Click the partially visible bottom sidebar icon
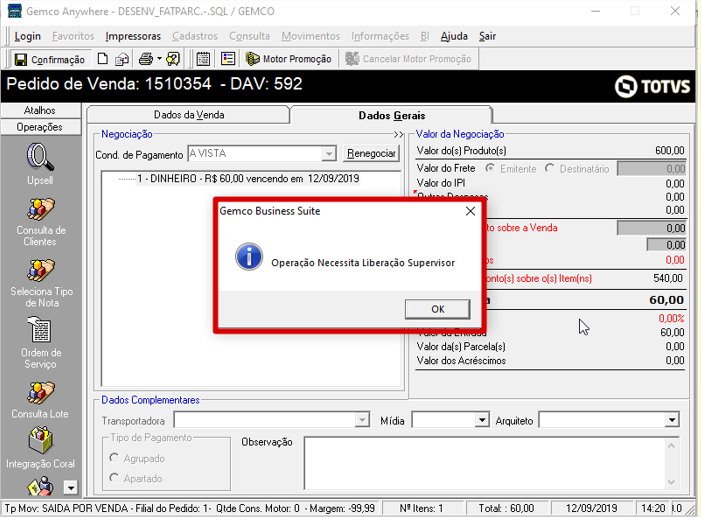This screenshot has height=517, width=701. pos(40,487)
